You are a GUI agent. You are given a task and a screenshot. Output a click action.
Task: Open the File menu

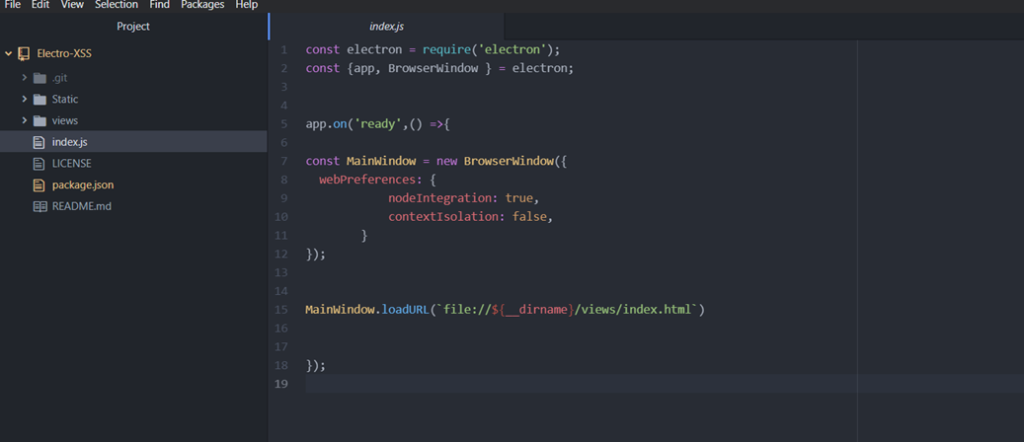coord(13,5)
